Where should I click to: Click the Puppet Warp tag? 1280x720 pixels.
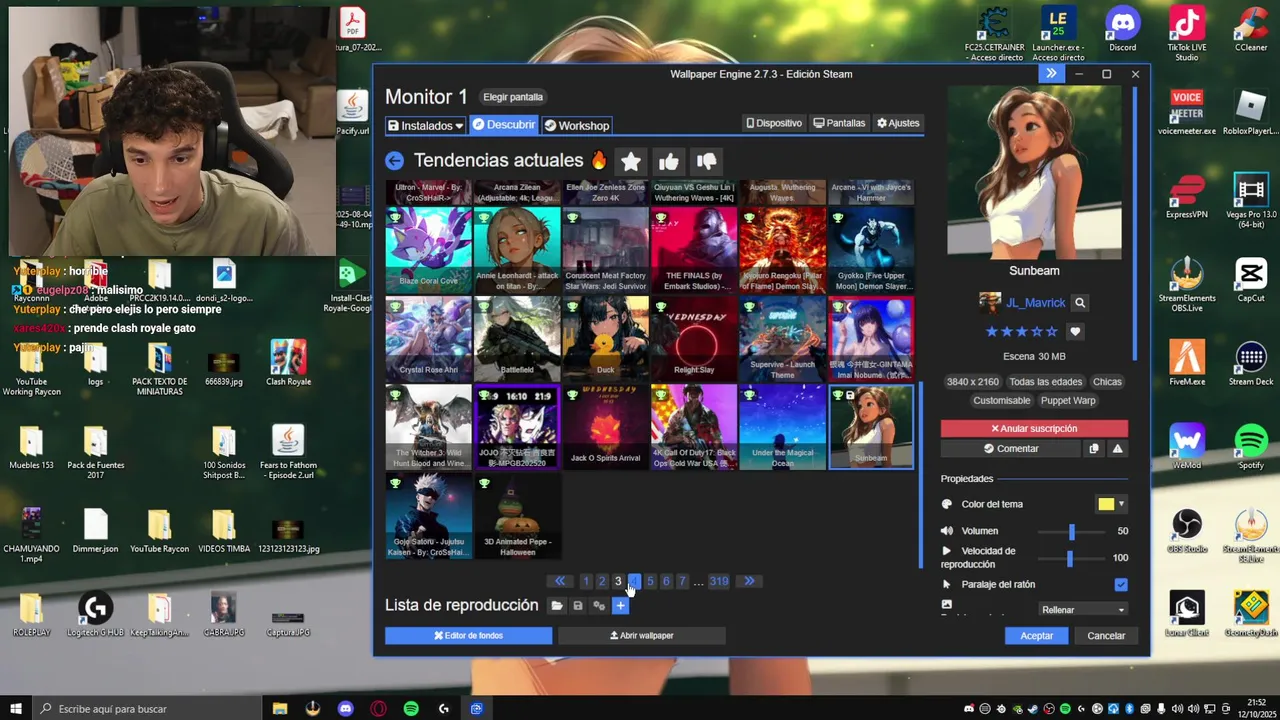(x=1068, y=401)
